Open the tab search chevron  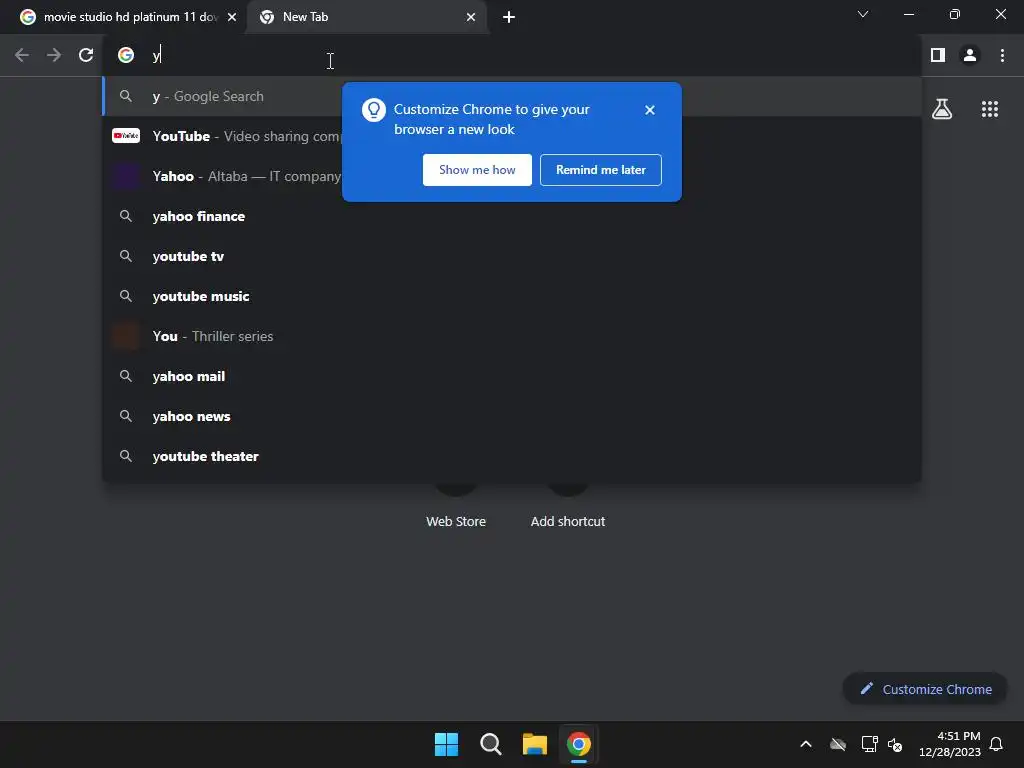coord(863,14)
